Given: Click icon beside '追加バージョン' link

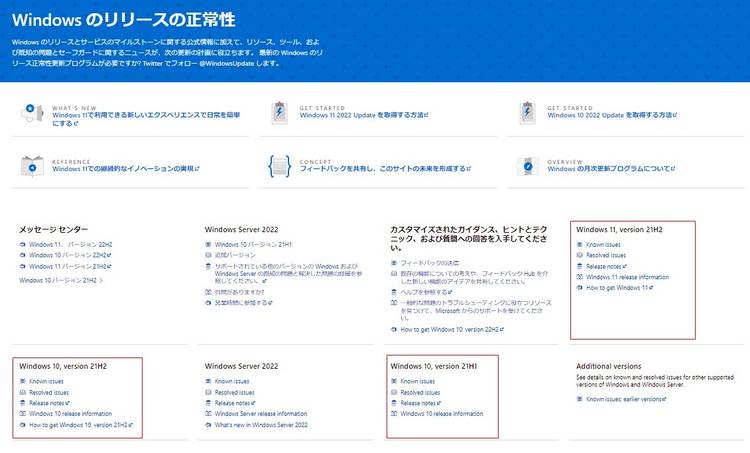Looking at the screenshot, I should 208,255.
